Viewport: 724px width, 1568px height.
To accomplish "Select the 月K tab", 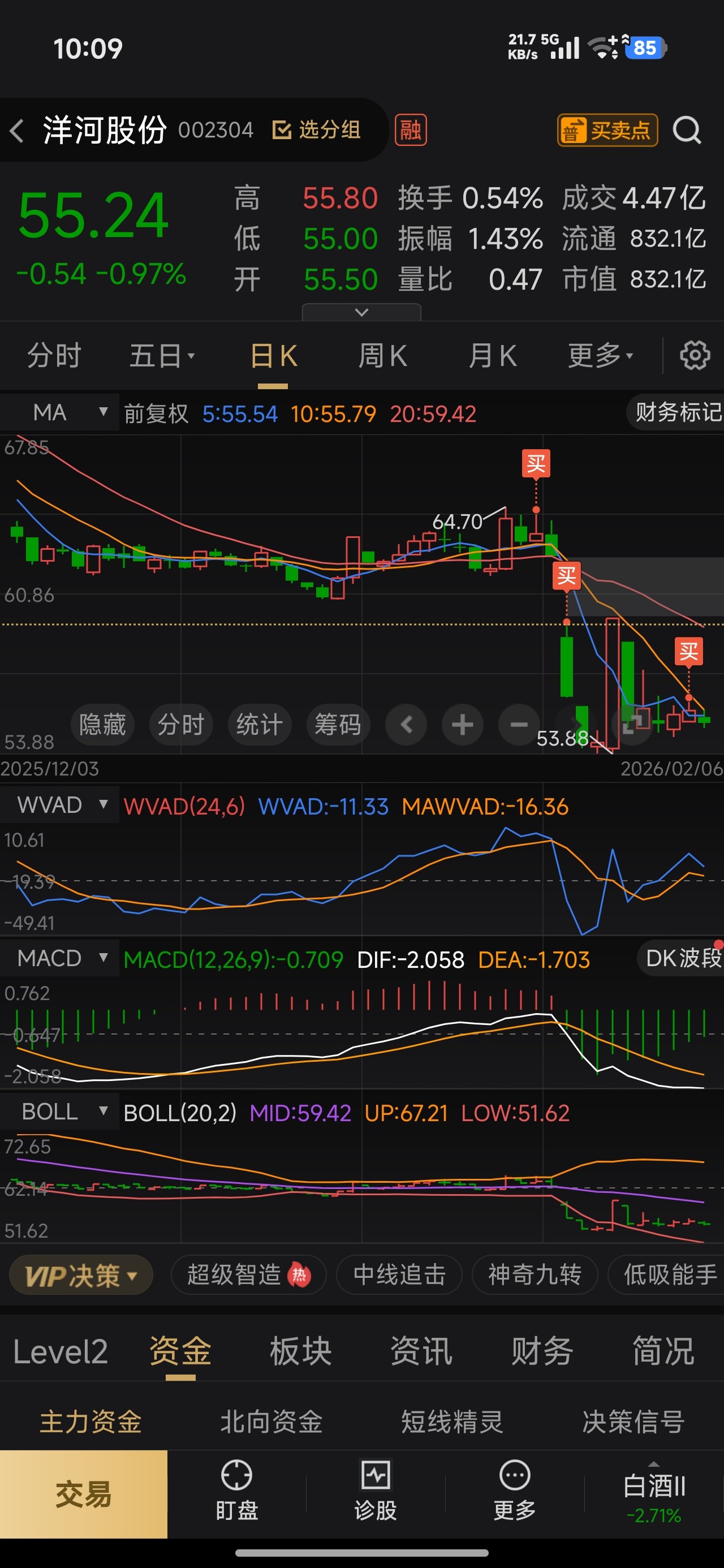I will [x=493, y=355].
